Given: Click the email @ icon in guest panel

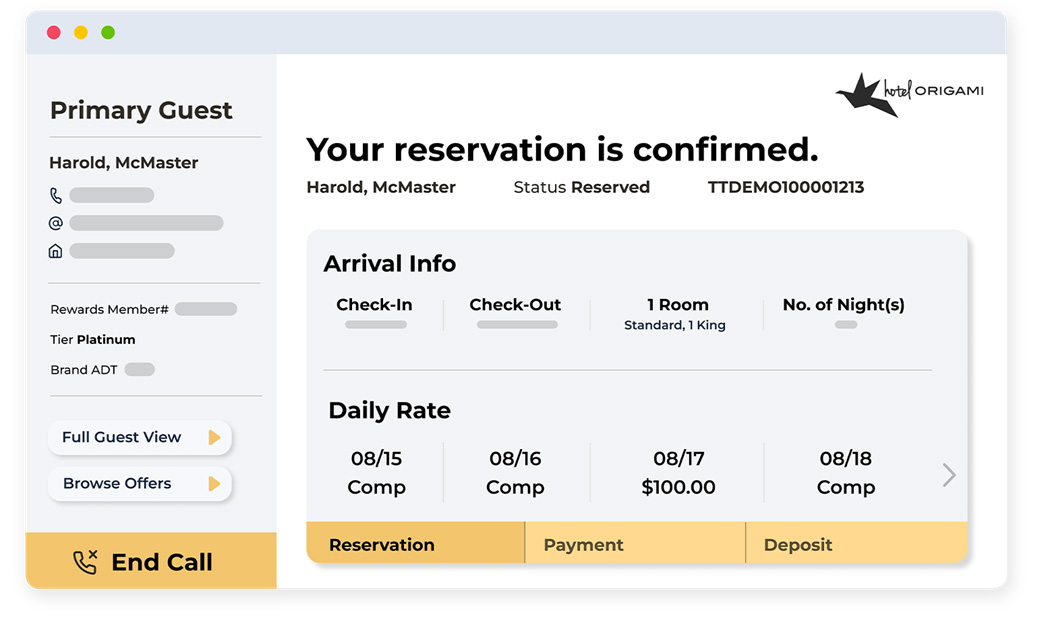Looking at the screenshot, I should pos(56,223).
